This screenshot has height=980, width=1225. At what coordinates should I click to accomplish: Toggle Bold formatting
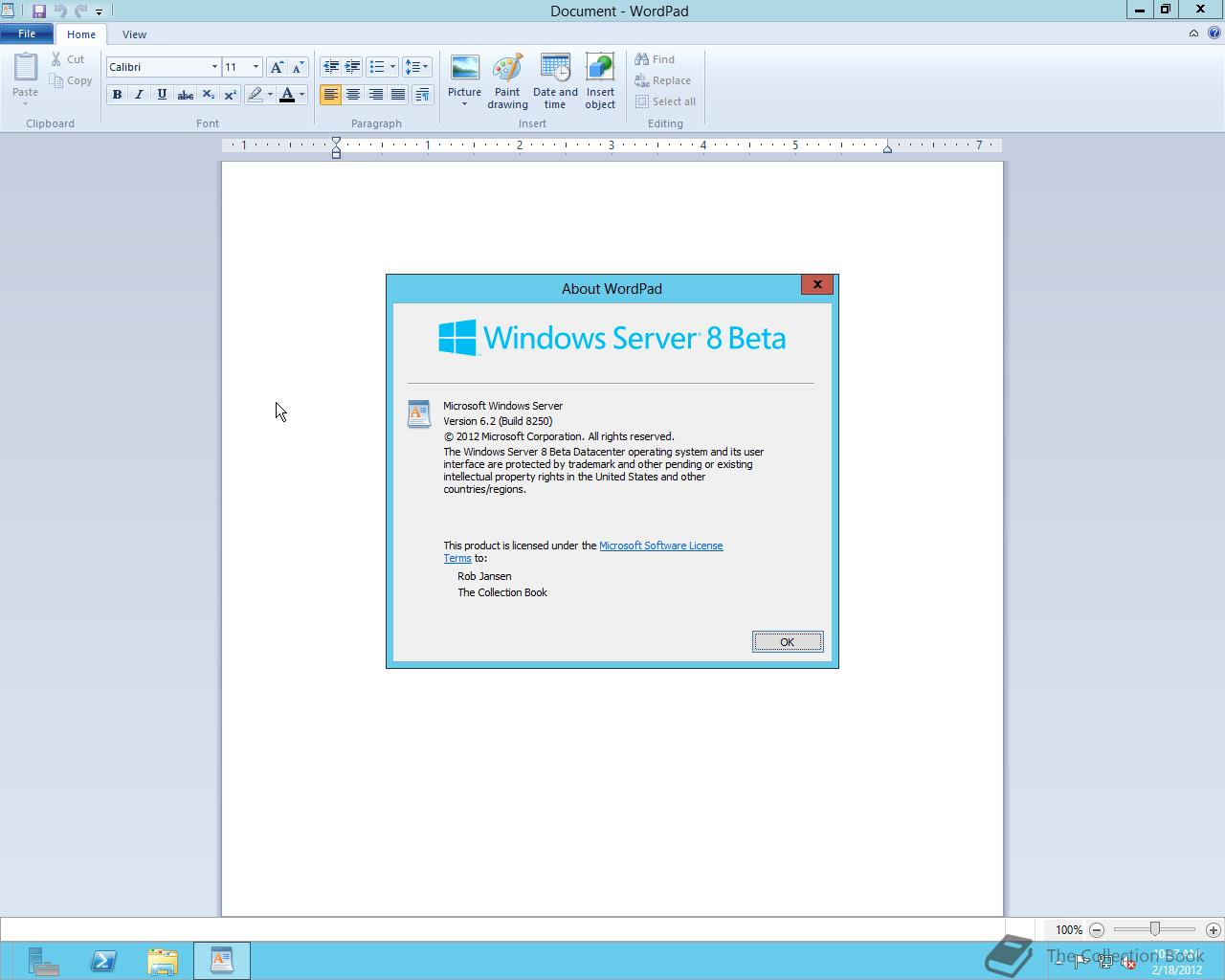pos(117,95)
